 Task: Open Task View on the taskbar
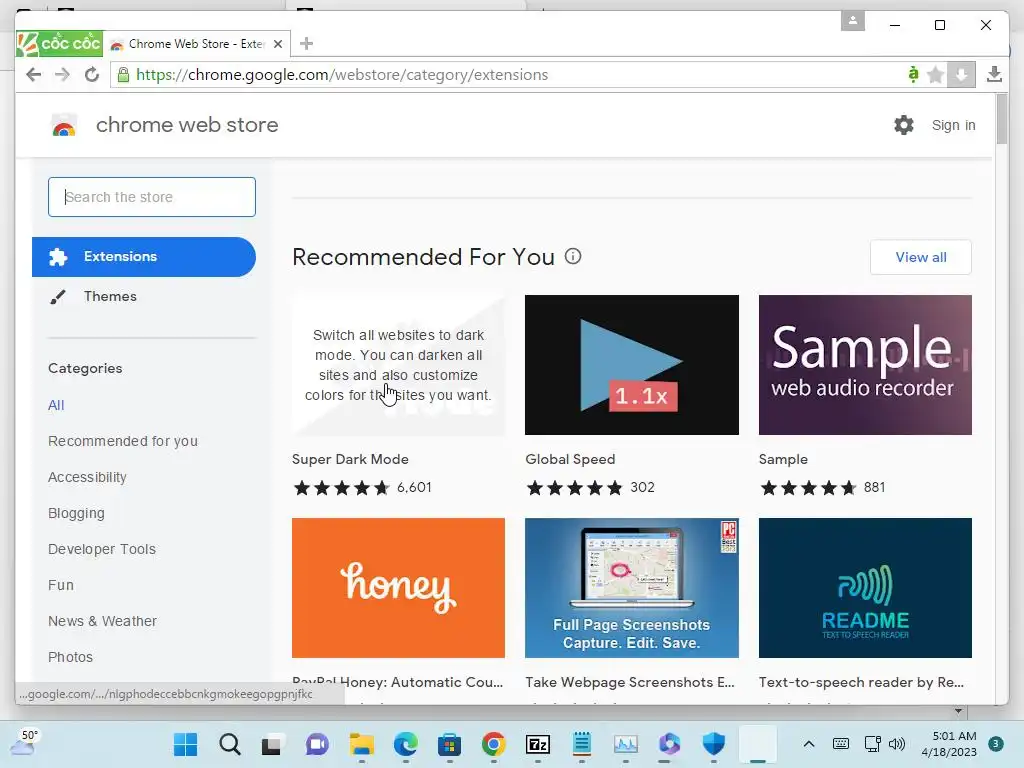point(272,744)
